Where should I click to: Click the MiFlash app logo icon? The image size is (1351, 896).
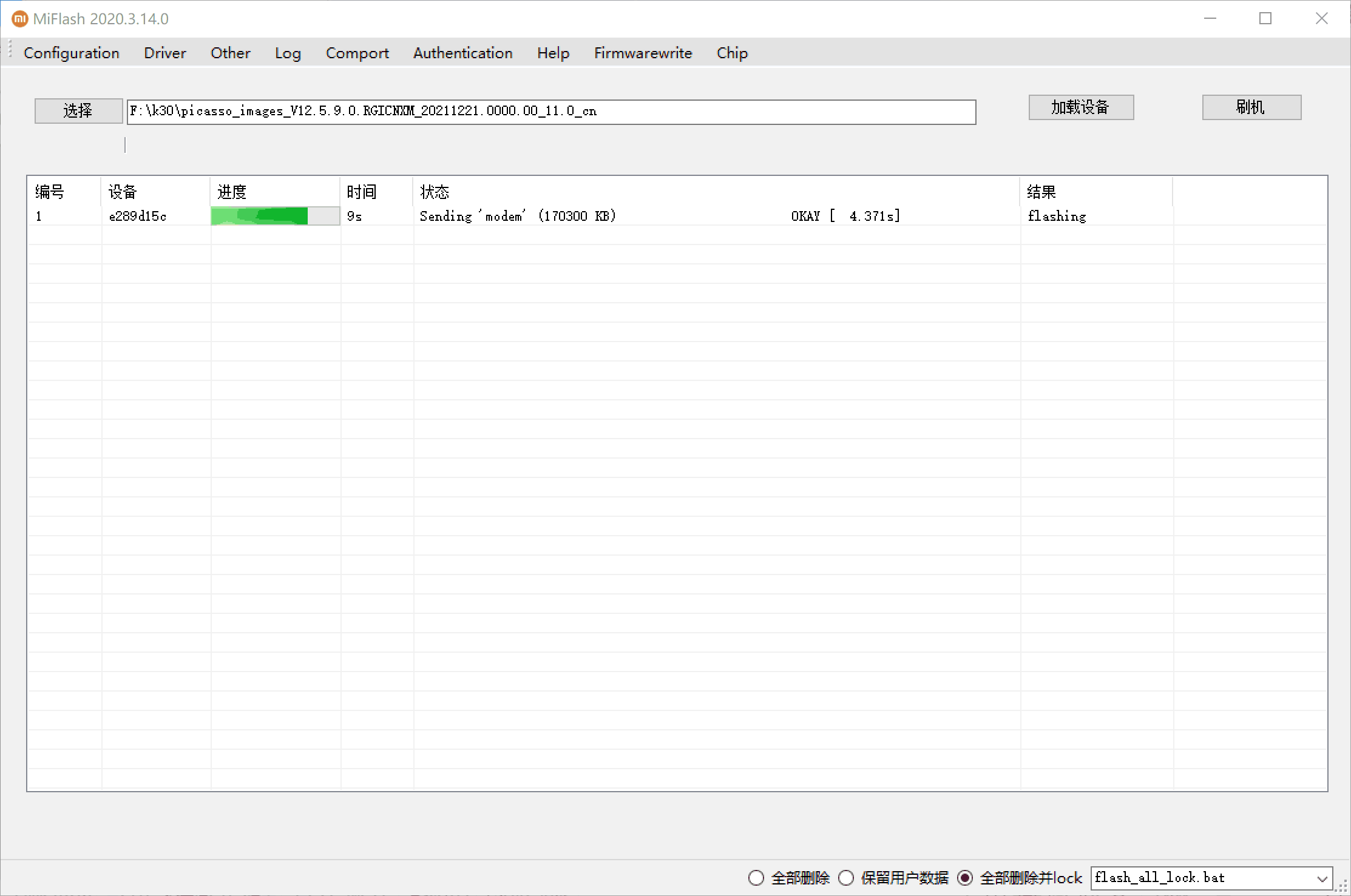19,19
